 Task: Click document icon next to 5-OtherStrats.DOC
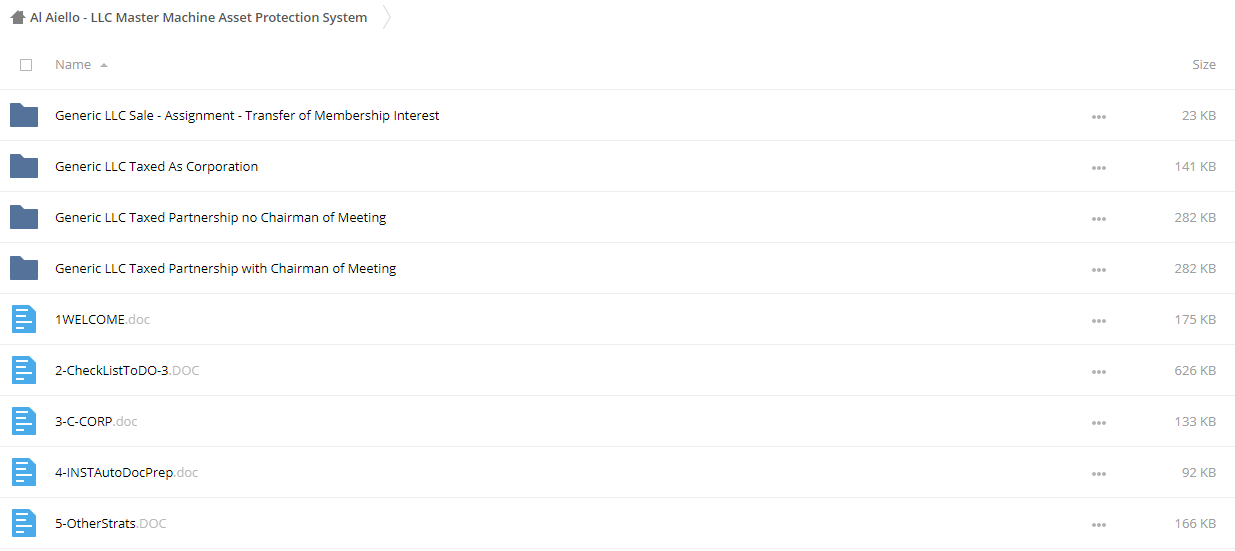[24, 523]
